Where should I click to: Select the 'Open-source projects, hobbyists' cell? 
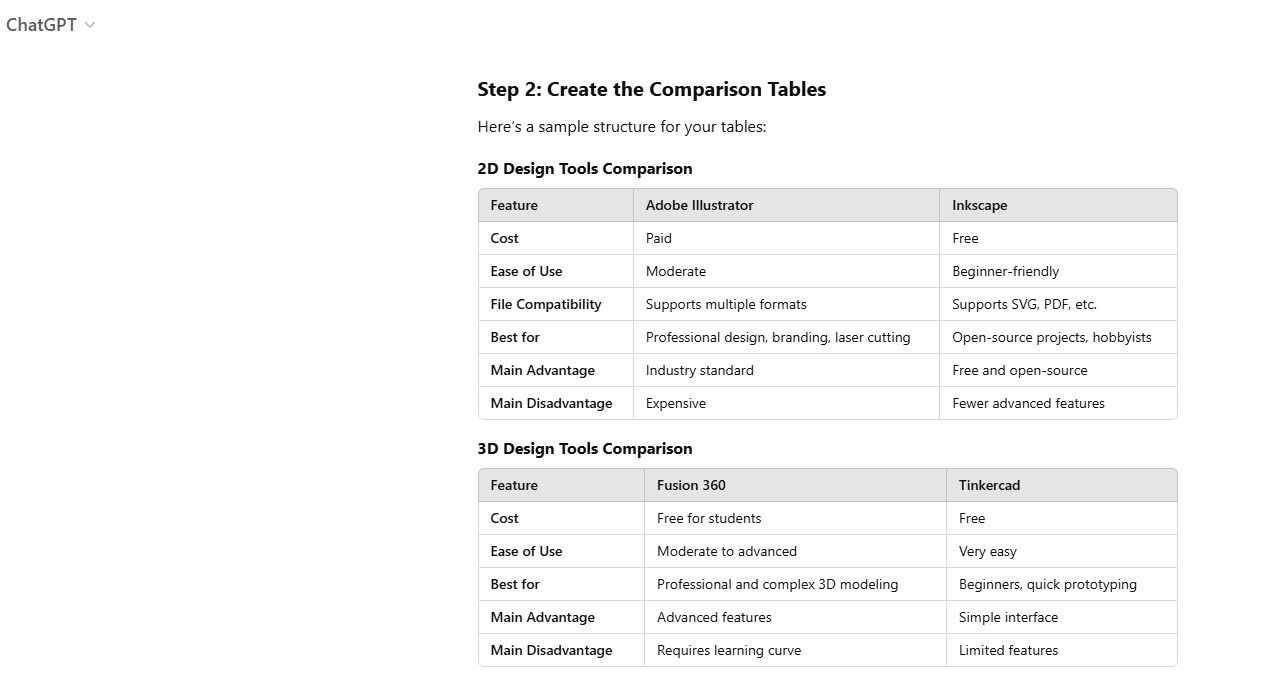coord(1051,337)
